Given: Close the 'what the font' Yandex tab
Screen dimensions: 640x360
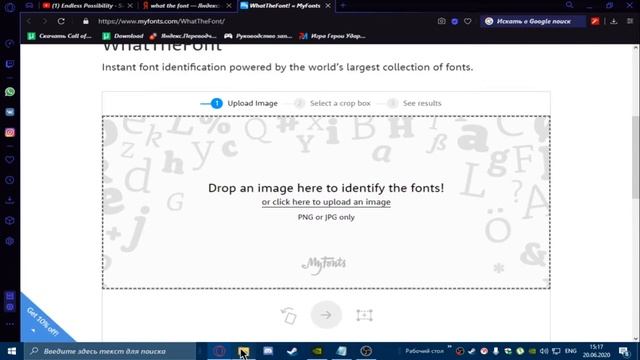Looking at the screenshot, I should coord(229,6).
